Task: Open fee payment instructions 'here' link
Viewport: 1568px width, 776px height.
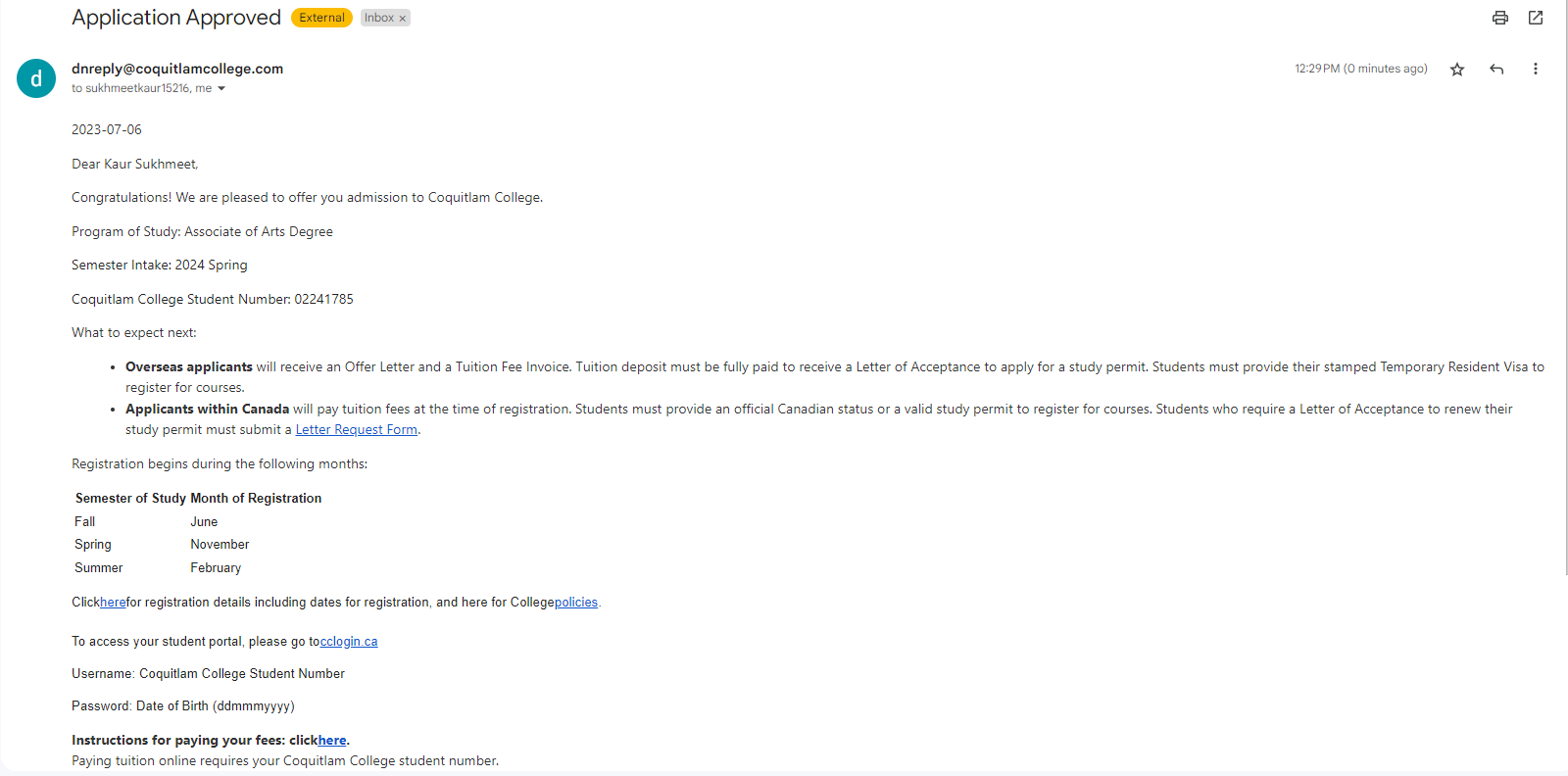Action: coord(332,740)
